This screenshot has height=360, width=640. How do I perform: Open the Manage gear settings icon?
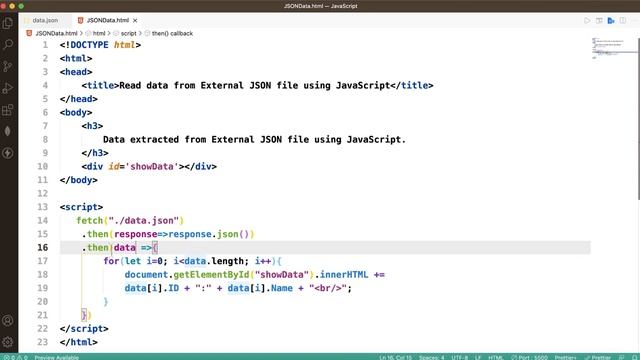click(x=8, y=342)
